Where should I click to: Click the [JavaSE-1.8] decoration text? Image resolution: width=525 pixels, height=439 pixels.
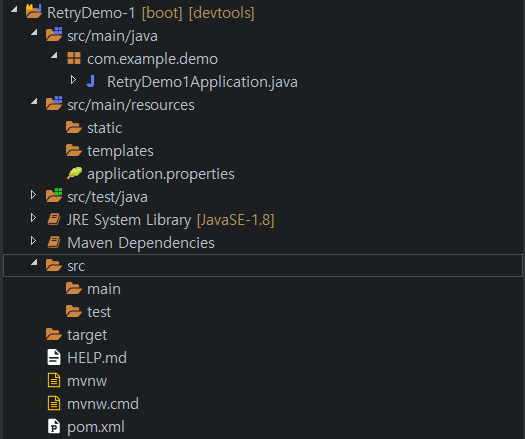click(x=236, y=220)
